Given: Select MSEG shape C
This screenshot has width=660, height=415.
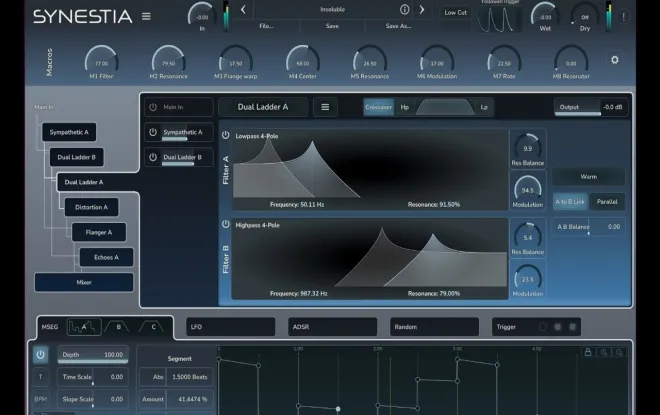Looking at the screenshot, I should click(153, 327).
